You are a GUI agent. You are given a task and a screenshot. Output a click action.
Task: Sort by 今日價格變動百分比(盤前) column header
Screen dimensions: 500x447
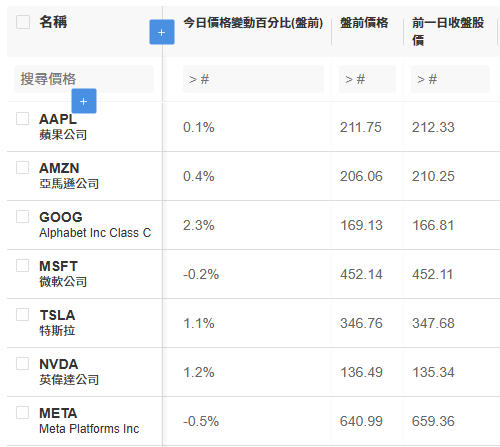point(253,23)
